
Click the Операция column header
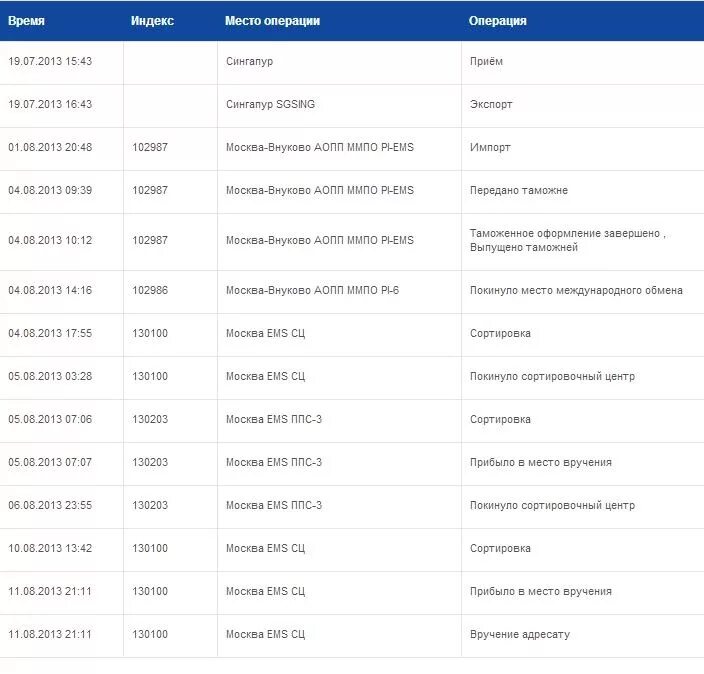pyautogui.click(x=497, y=21)
